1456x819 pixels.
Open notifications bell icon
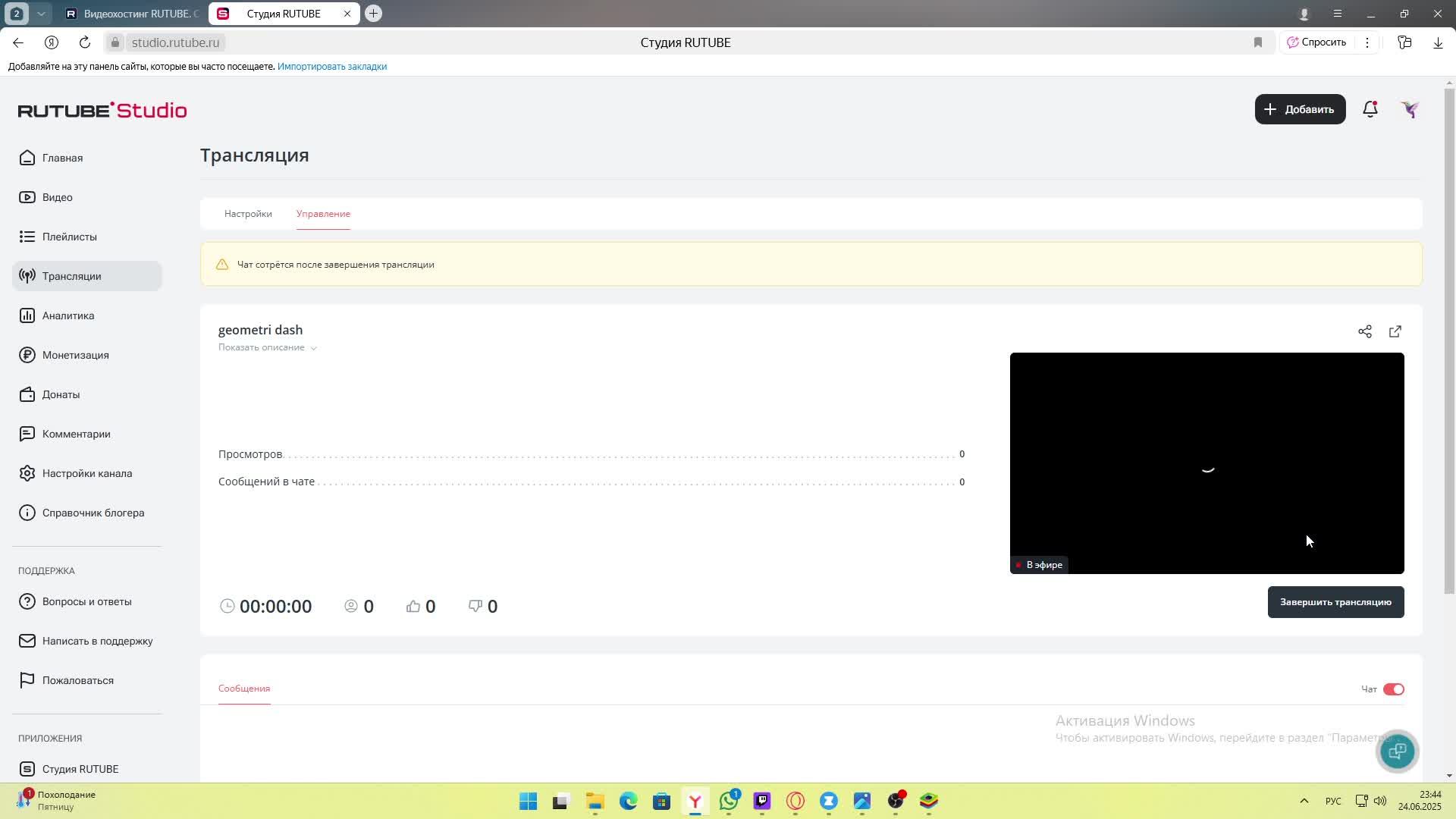(x=1370, y=109)
